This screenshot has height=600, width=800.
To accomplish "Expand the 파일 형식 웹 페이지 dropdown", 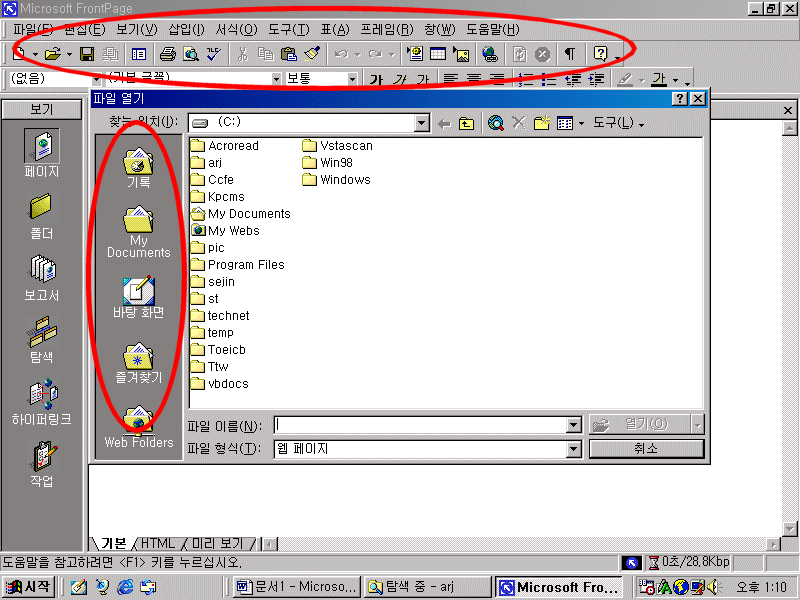I will tap(573, 449).
